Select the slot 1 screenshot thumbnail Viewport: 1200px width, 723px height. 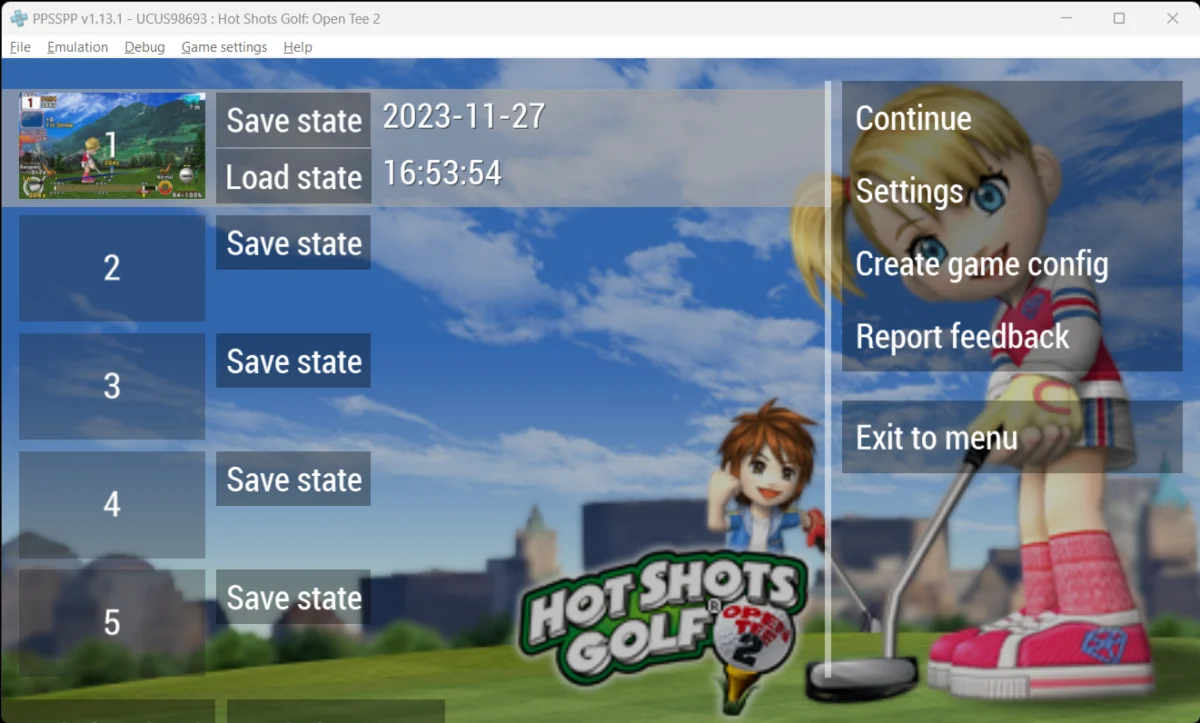click(112, 146)
